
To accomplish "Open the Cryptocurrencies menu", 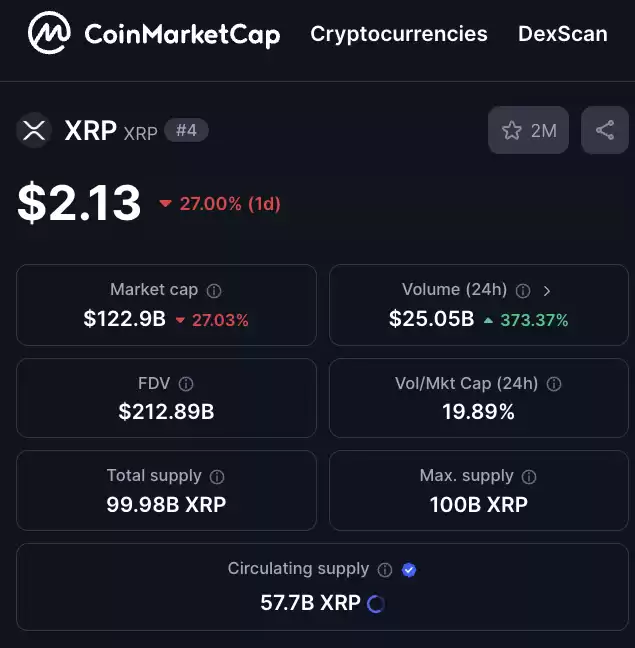I will click(x=399, y=34).
